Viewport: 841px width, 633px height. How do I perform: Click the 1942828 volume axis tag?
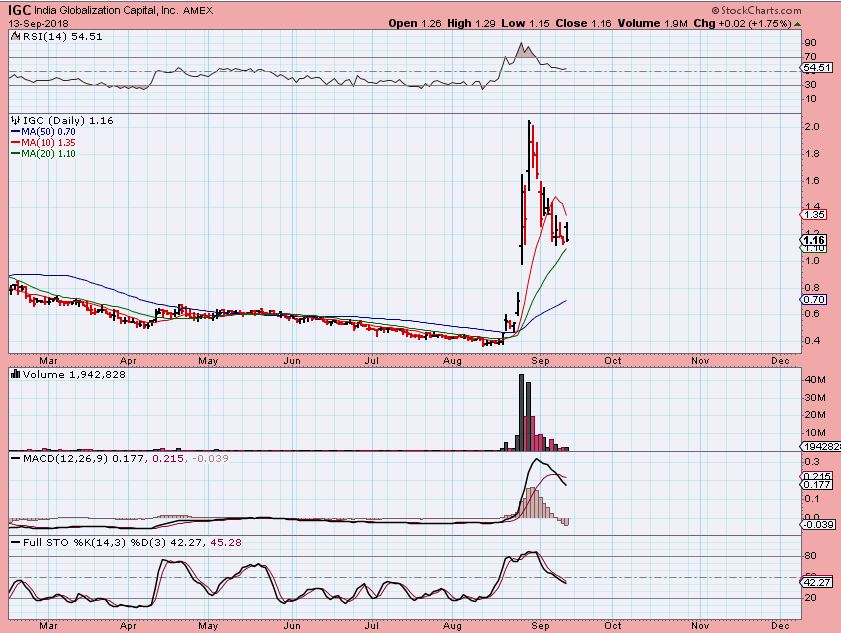[x=820, y=446]
